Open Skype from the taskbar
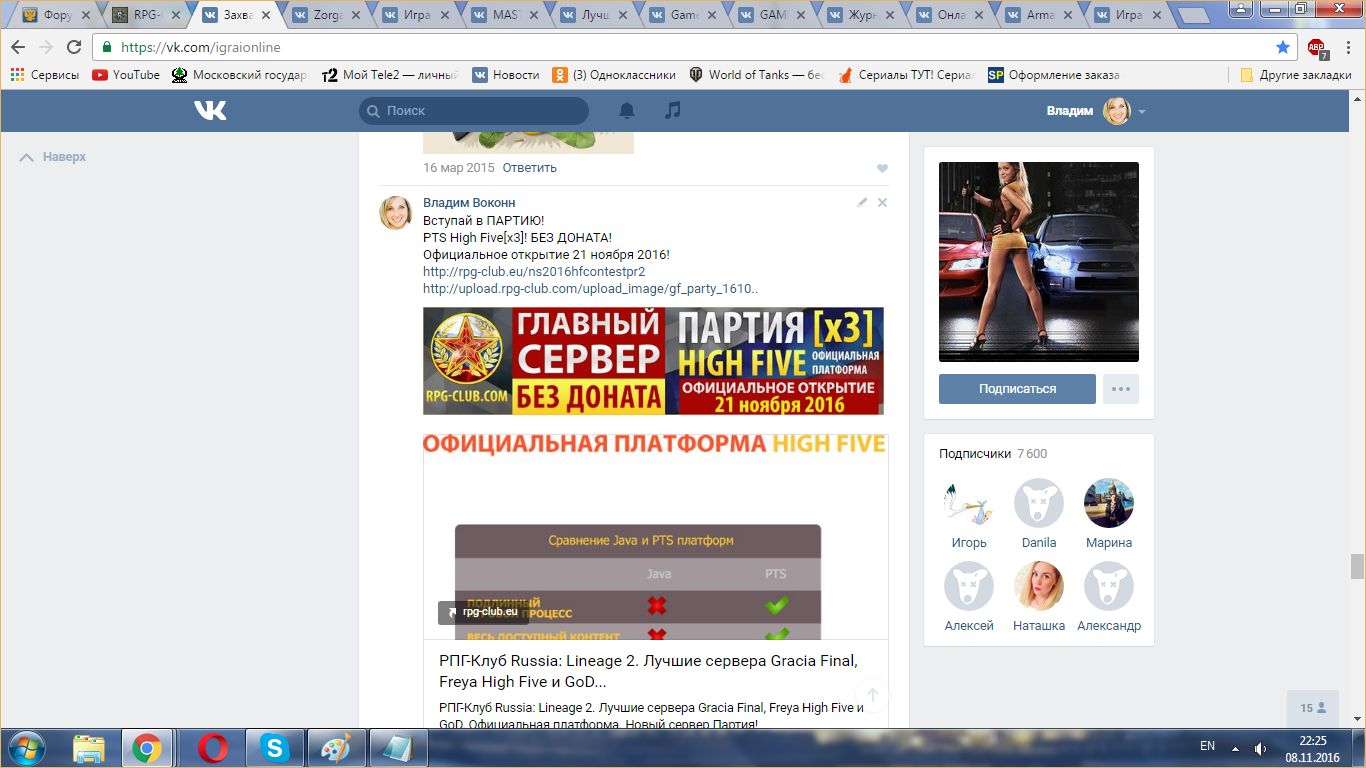The image size is (1366, 768). (274, 748)
